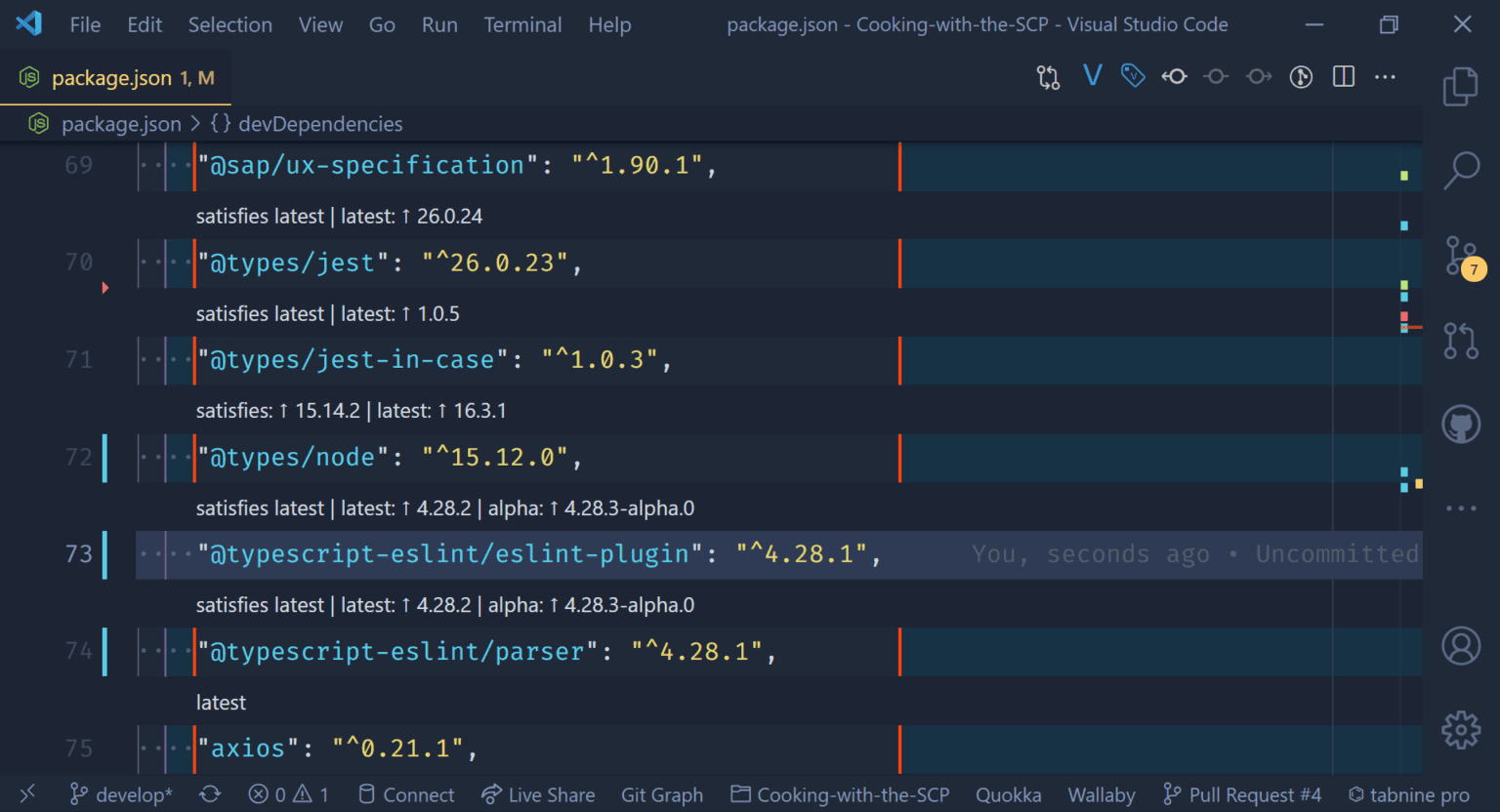
Task: Open Settings via the gear icon
Action: [x=1460, y=729]
